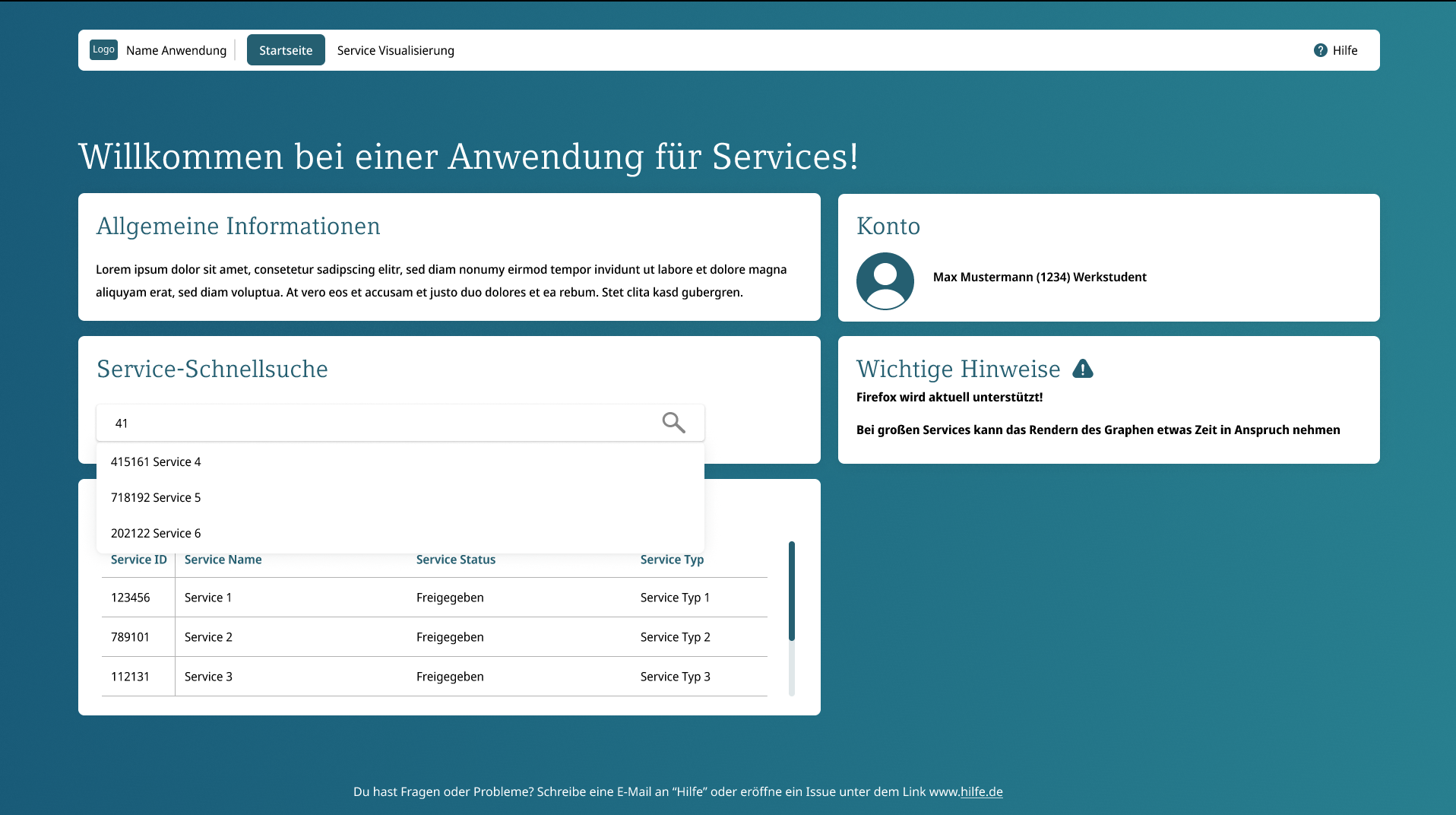Click Freigegeben status of Service 3
This screenshot has height=815, width=1456.
pos(450,677)
